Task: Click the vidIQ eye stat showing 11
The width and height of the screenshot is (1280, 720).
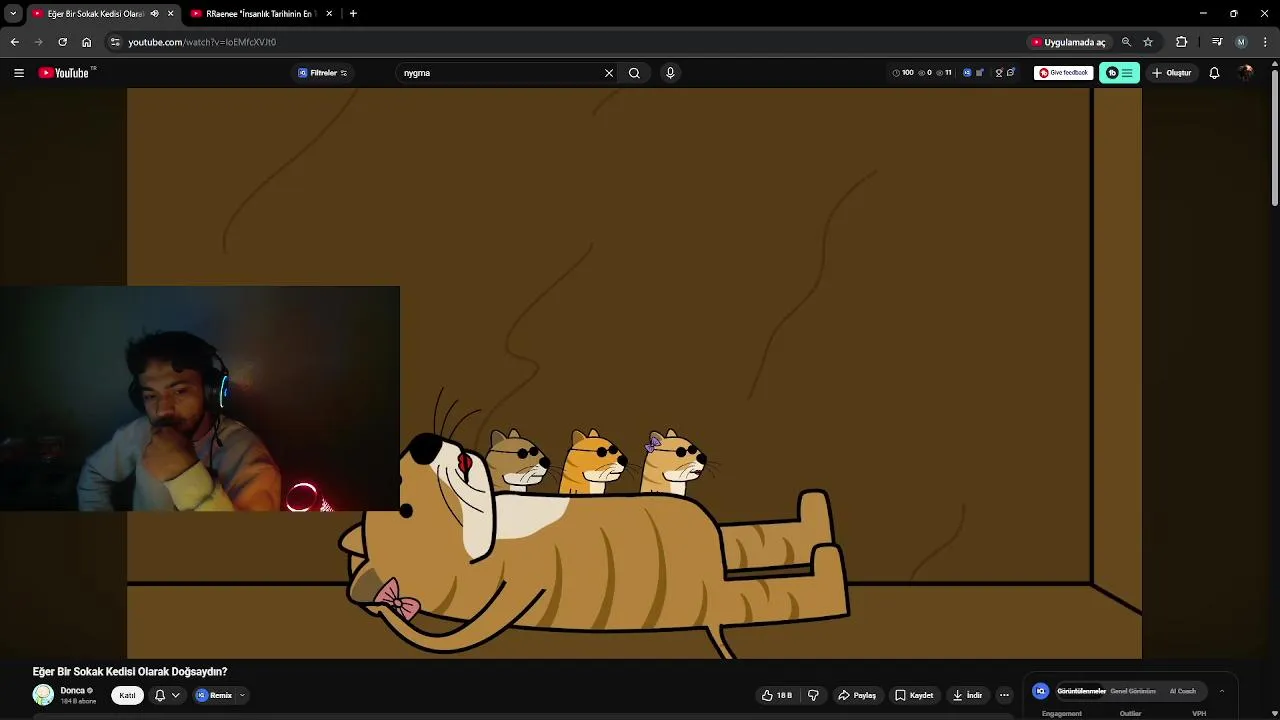Action: [943, 73]
